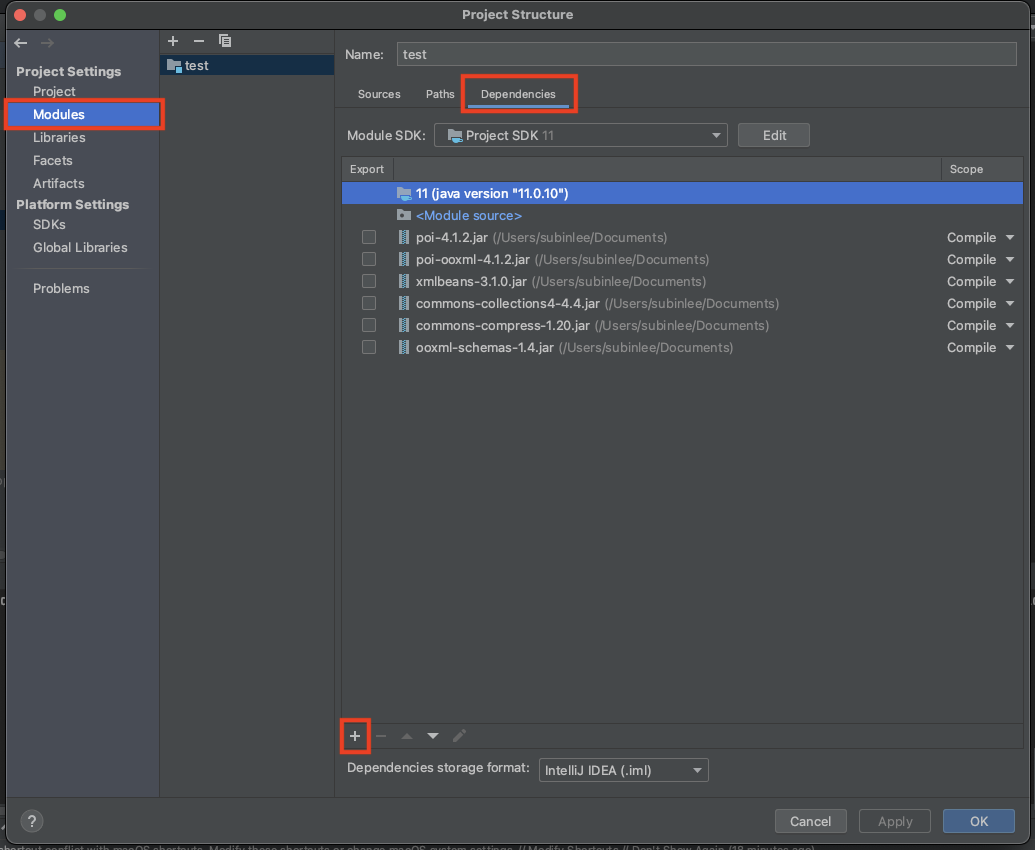
Task: Open Global Libraries in the sidebar
Action: point(81,247)
